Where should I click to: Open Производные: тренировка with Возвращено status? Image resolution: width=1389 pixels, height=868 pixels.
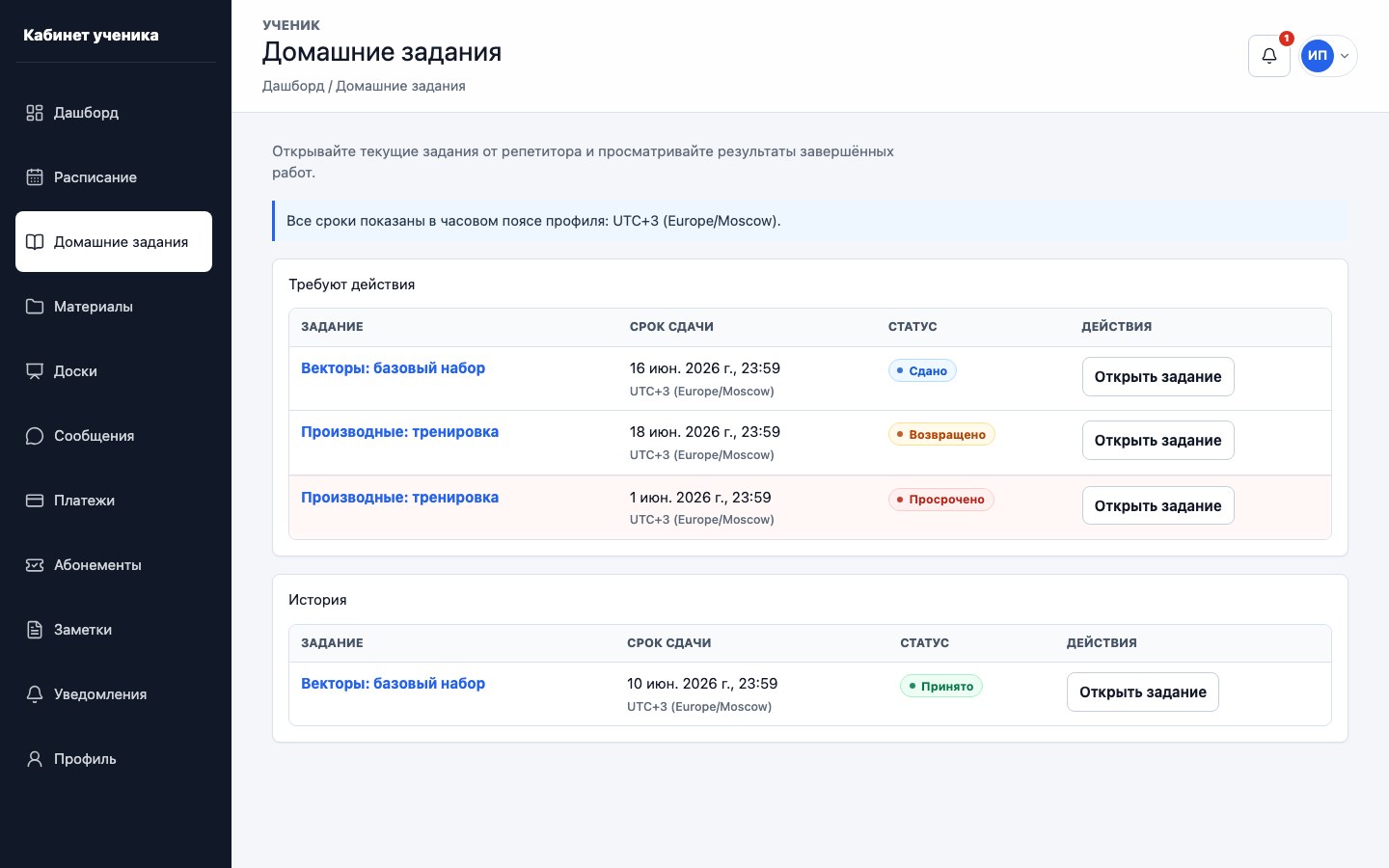pyautogui.click(x=399, y=432)
